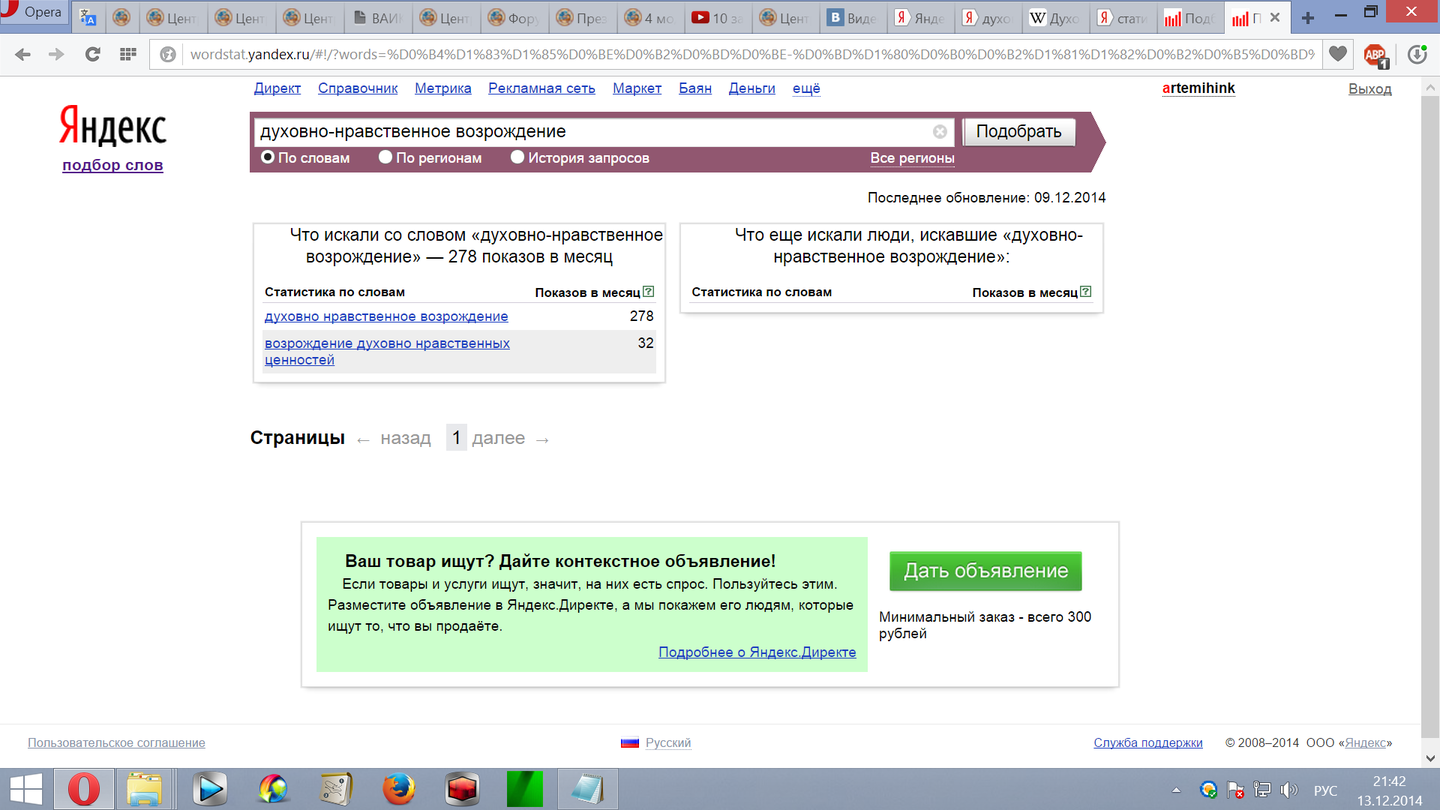Click the heart bookmark icon in address bar
Image resolution: width=1440 pixels, height=810 pixels.
pyautogui.click(x=1337, y=55)
